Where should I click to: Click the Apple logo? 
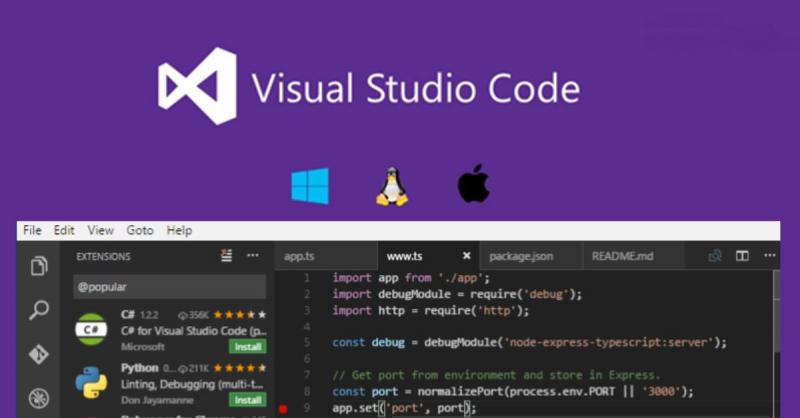pyautogui.click(x=473, y=183)
